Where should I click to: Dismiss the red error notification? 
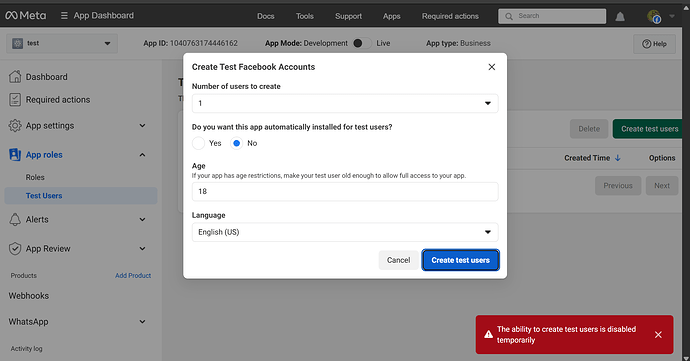tap(658, 335)
